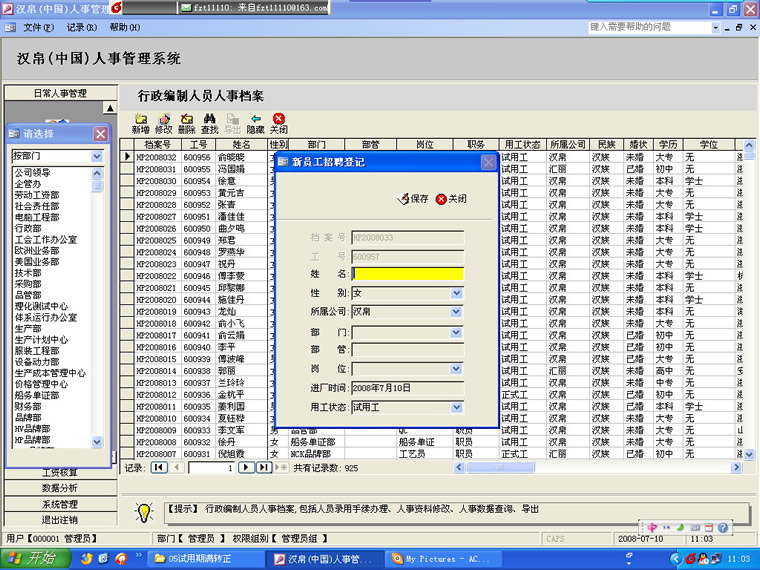Click the 工号 column header
Screen dimensions: 760x570
(x=199, y=144)
